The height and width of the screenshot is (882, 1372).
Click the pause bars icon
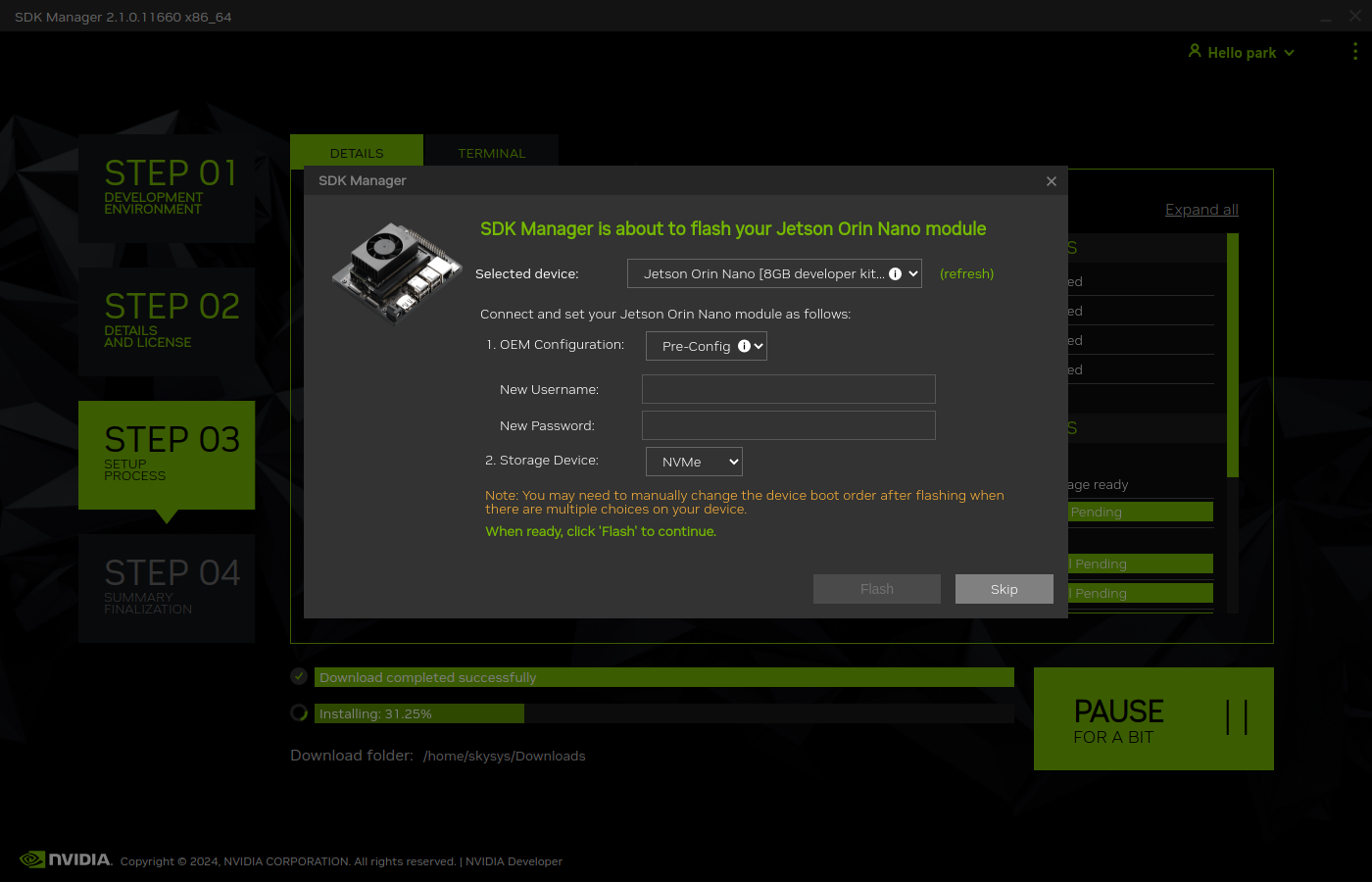(1237, 717)
